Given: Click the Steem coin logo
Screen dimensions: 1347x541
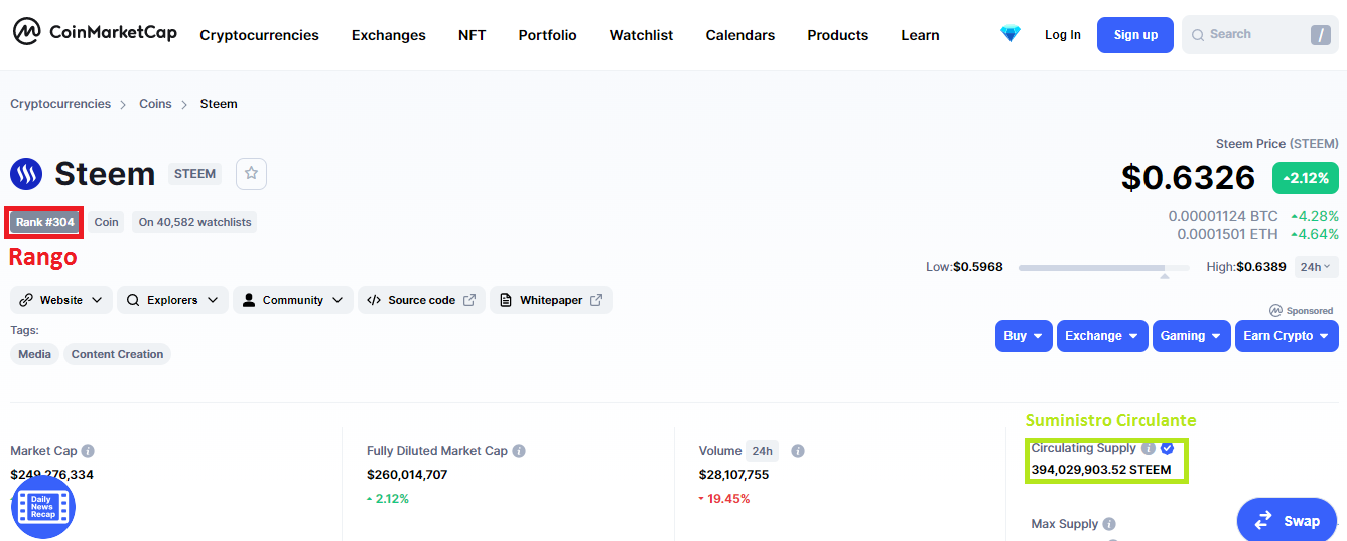Looking at the screenshot, I should tap(26, 174).
